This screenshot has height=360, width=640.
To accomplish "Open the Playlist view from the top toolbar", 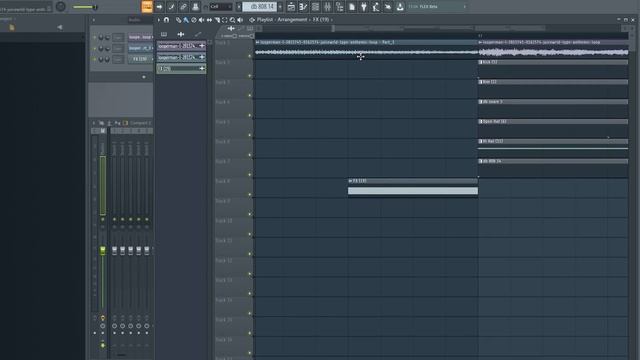I will (291, 7).
